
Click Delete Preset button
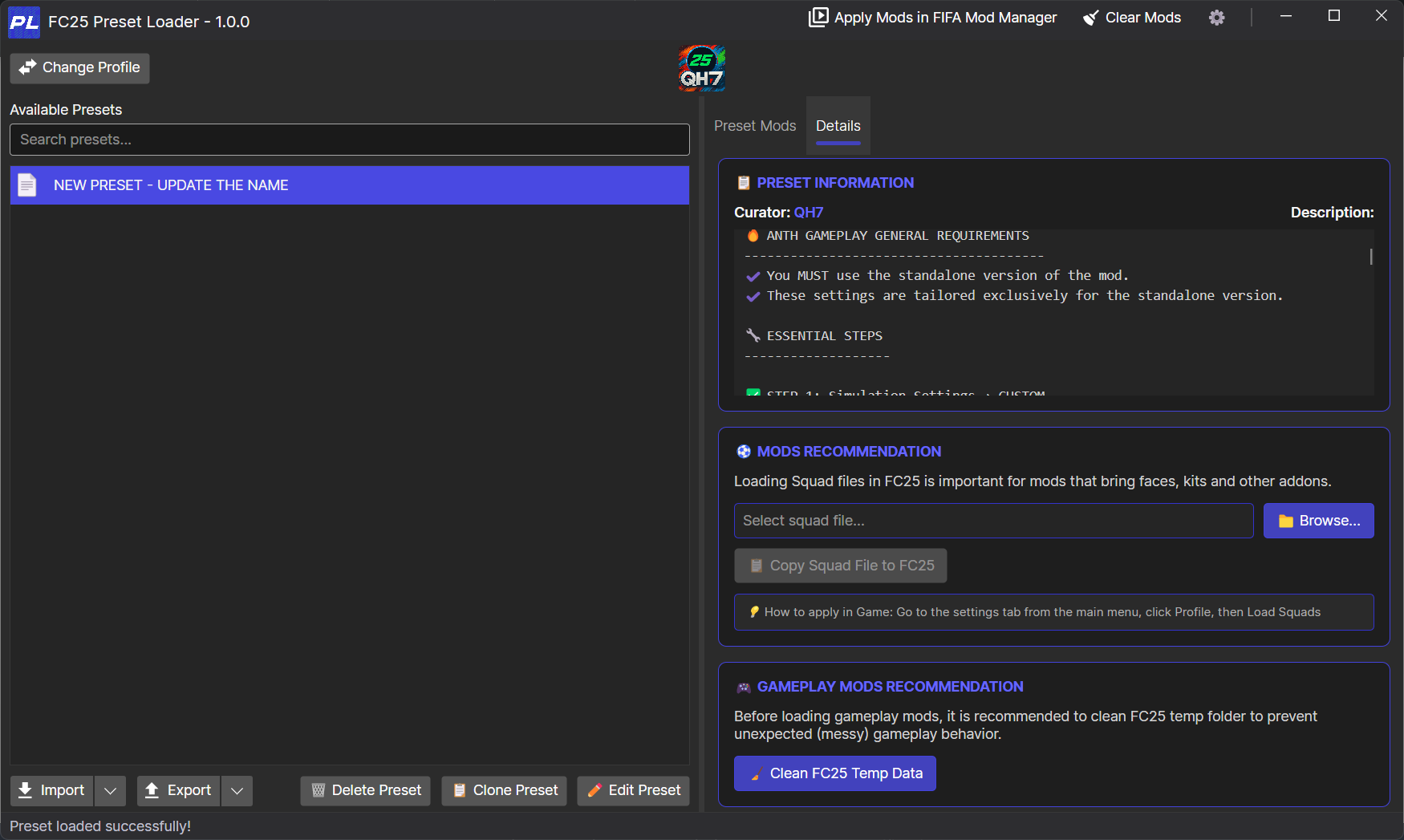pyautogui.click(x=365, y=790)
